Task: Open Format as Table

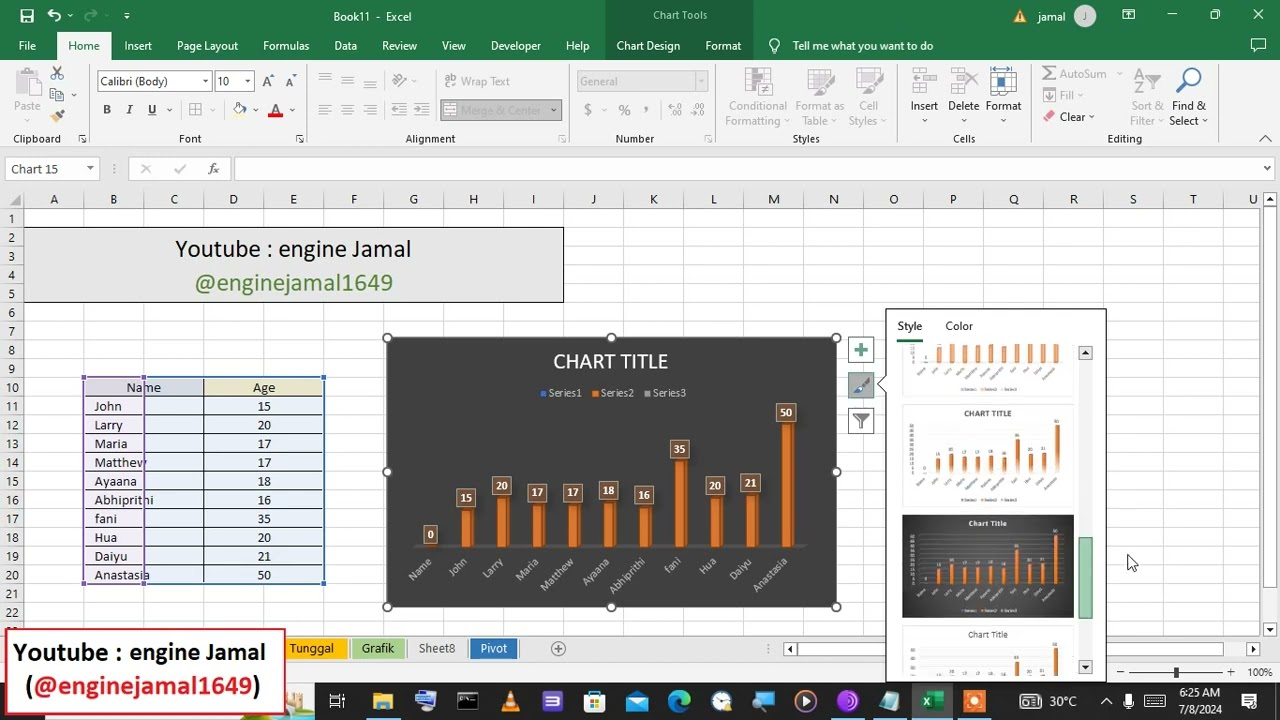Action: click(819, 97)
